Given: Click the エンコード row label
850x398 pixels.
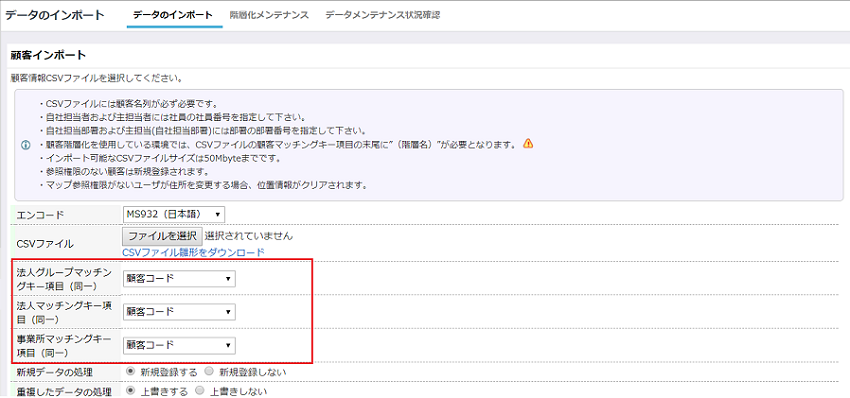Looking at the screenshot, I should [41, 215].
